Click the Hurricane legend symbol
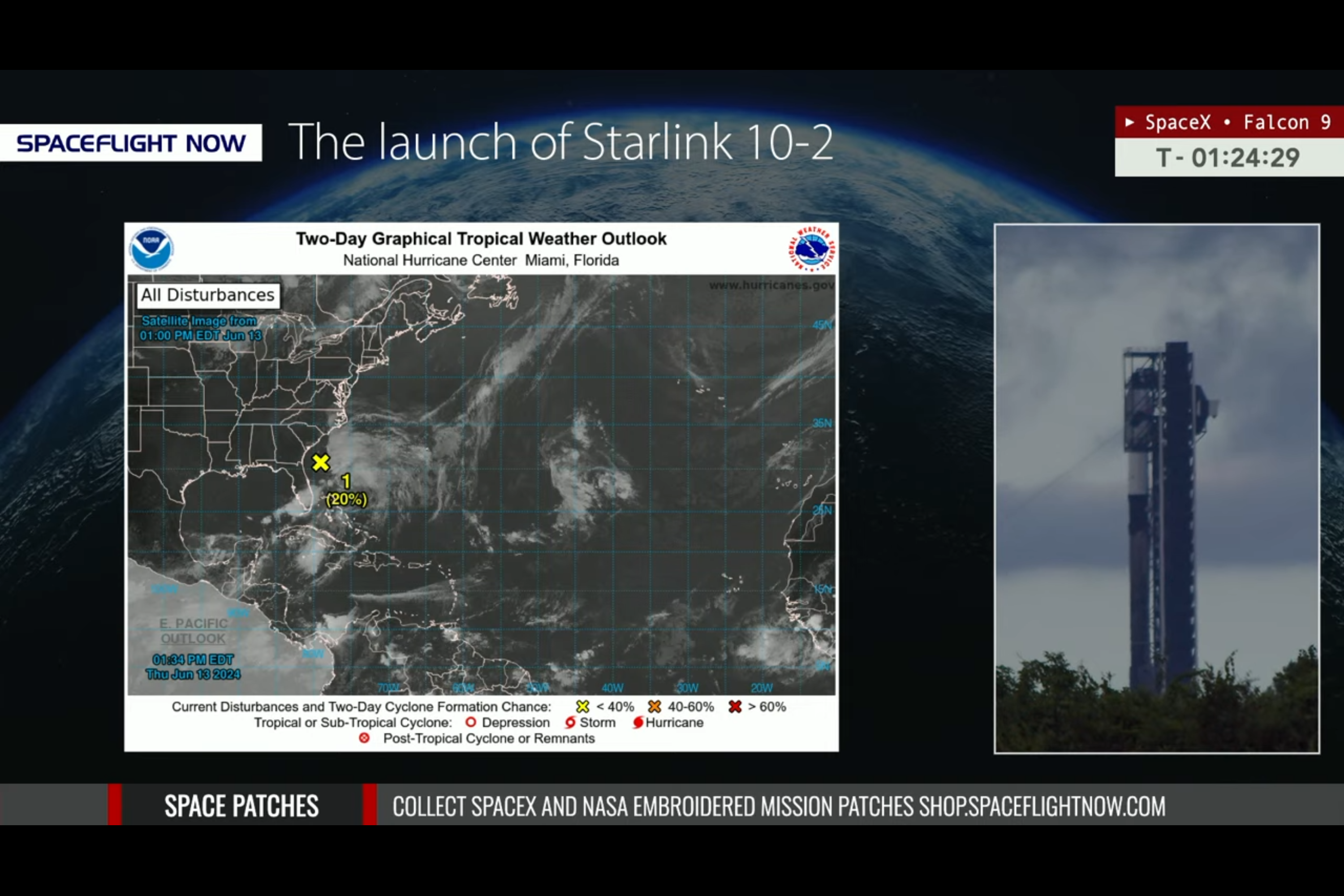Viewport: 1344px width, 896px height. click(638, 723)
